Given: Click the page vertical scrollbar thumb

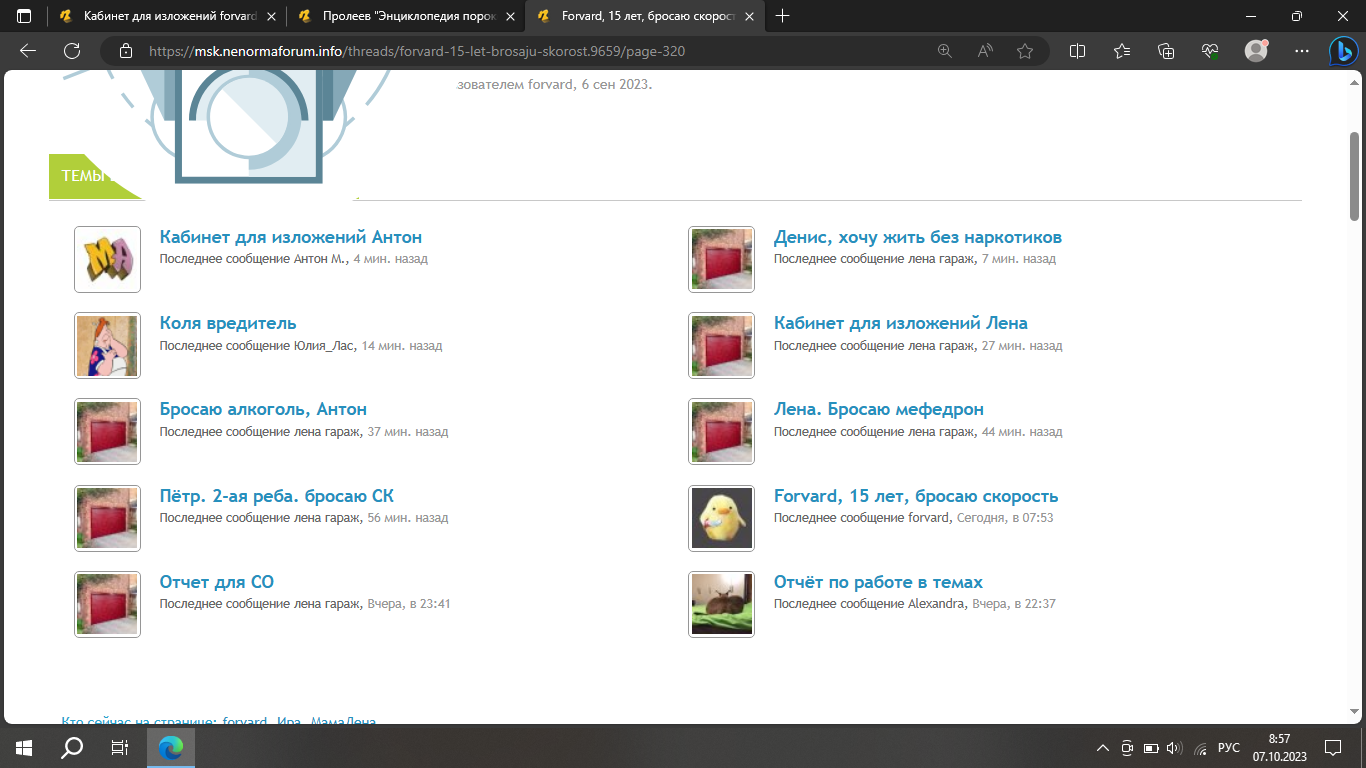Looking at the screenshot, I should [1355, 175].
